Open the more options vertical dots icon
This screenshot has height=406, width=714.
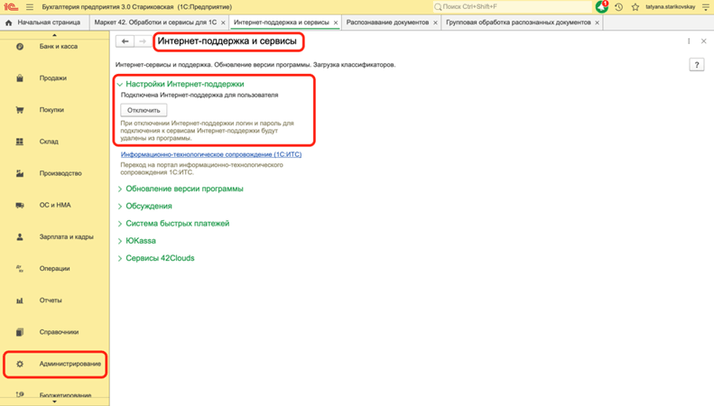(688, 41)
